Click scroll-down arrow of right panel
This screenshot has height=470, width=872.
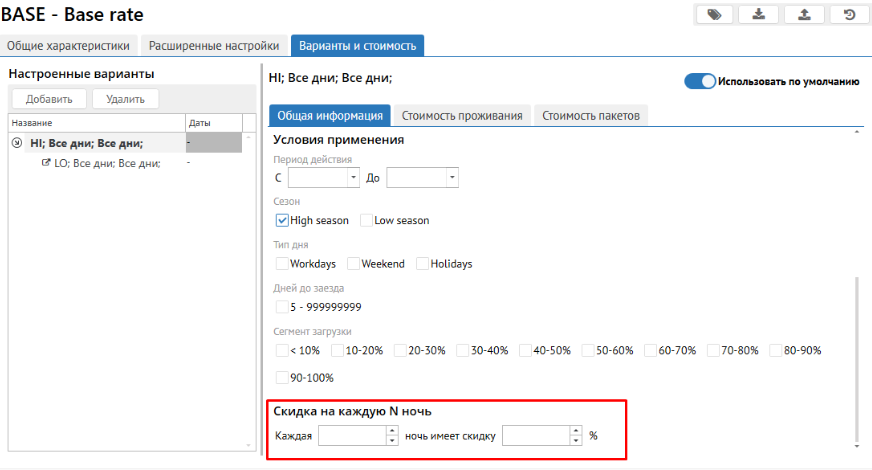coord(857,446)
